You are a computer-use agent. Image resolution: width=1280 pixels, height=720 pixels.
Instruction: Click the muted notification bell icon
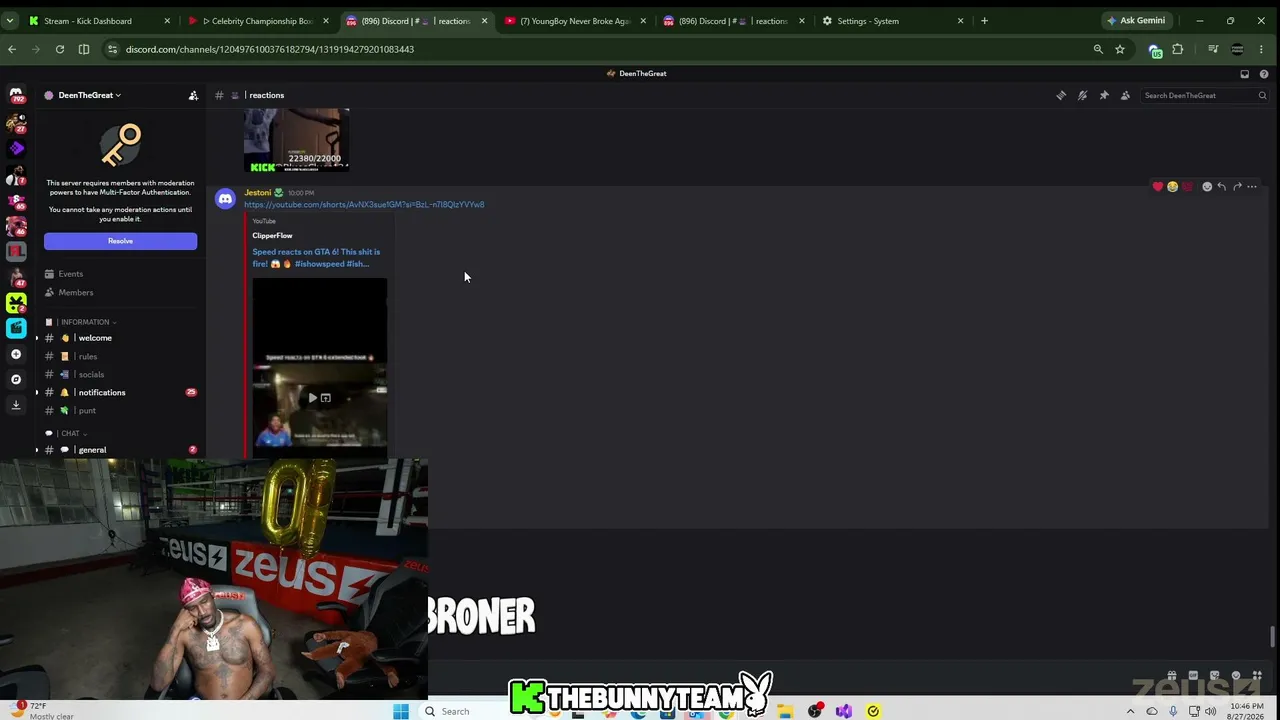coord(1082,95)
